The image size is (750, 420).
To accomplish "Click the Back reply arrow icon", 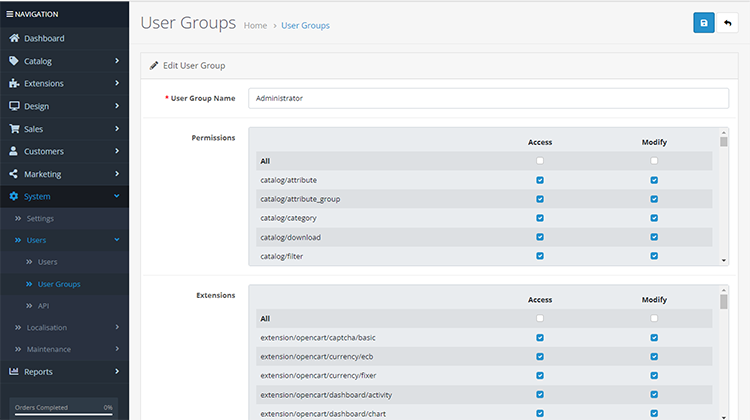I will click(729, 23).
